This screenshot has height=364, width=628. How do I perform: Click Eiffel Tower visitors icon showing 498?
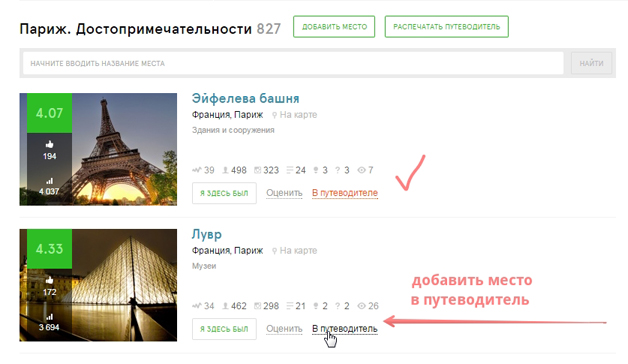click(225, 170)
